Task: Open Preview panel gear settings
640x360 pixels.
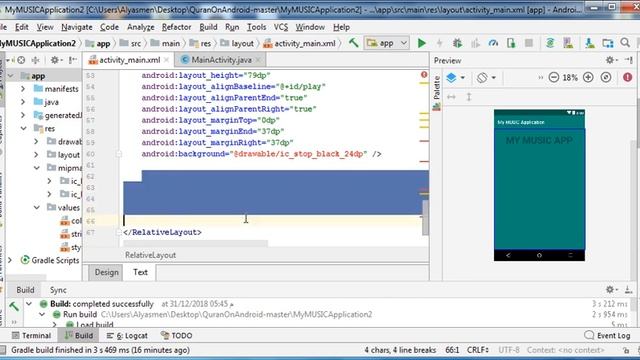Action: click(x=611, y=60)
